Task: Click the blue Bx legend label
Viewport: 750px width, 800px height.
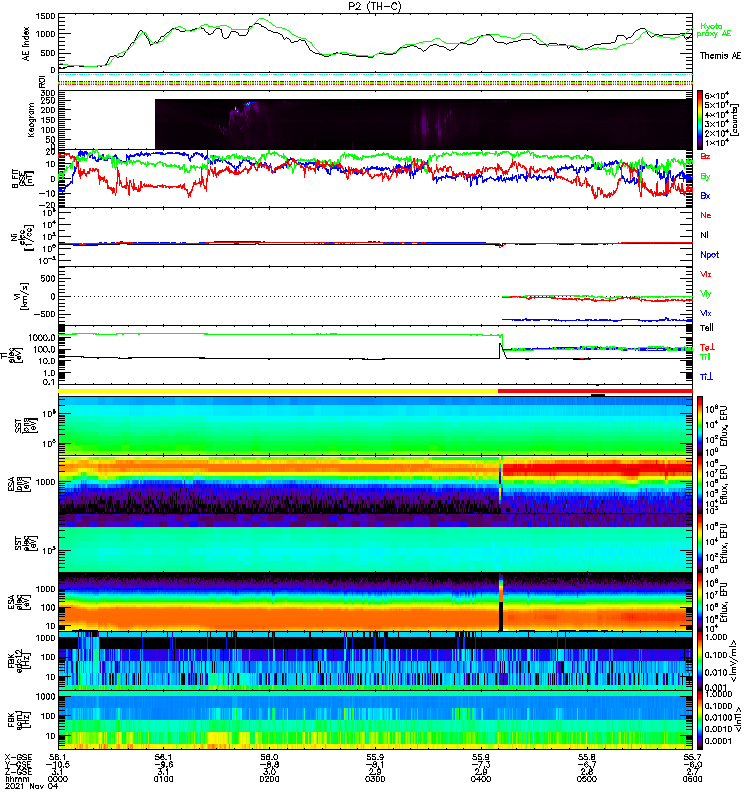Action: point(705,195)
